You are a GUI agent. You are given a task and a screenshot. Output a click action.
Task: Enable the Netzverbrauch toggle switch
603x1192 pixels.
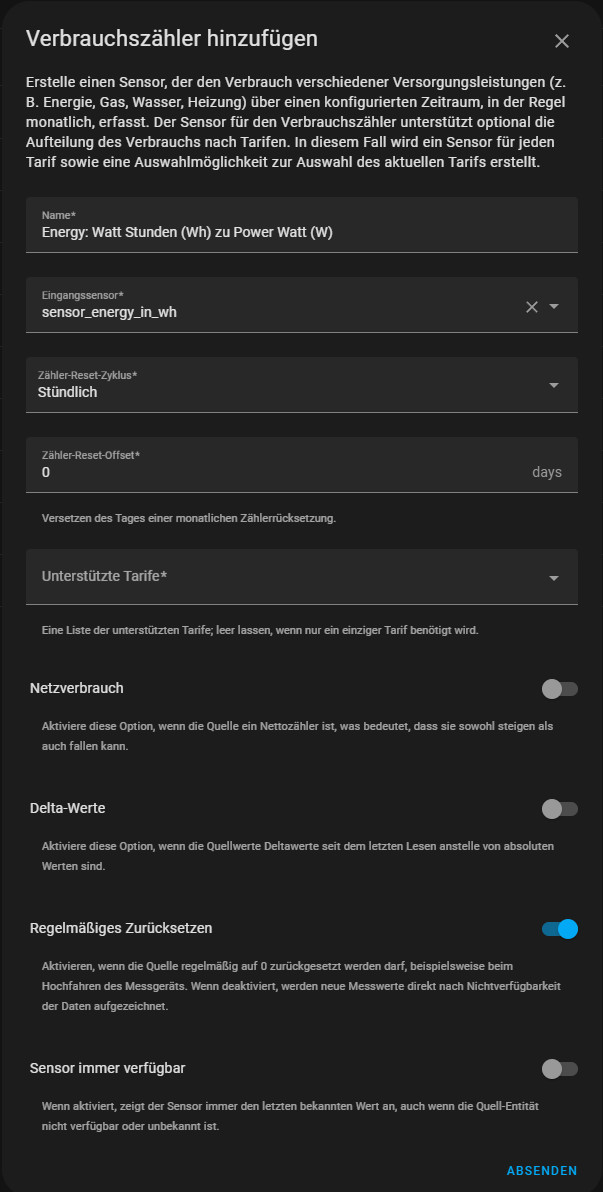(x=559, y=689)
